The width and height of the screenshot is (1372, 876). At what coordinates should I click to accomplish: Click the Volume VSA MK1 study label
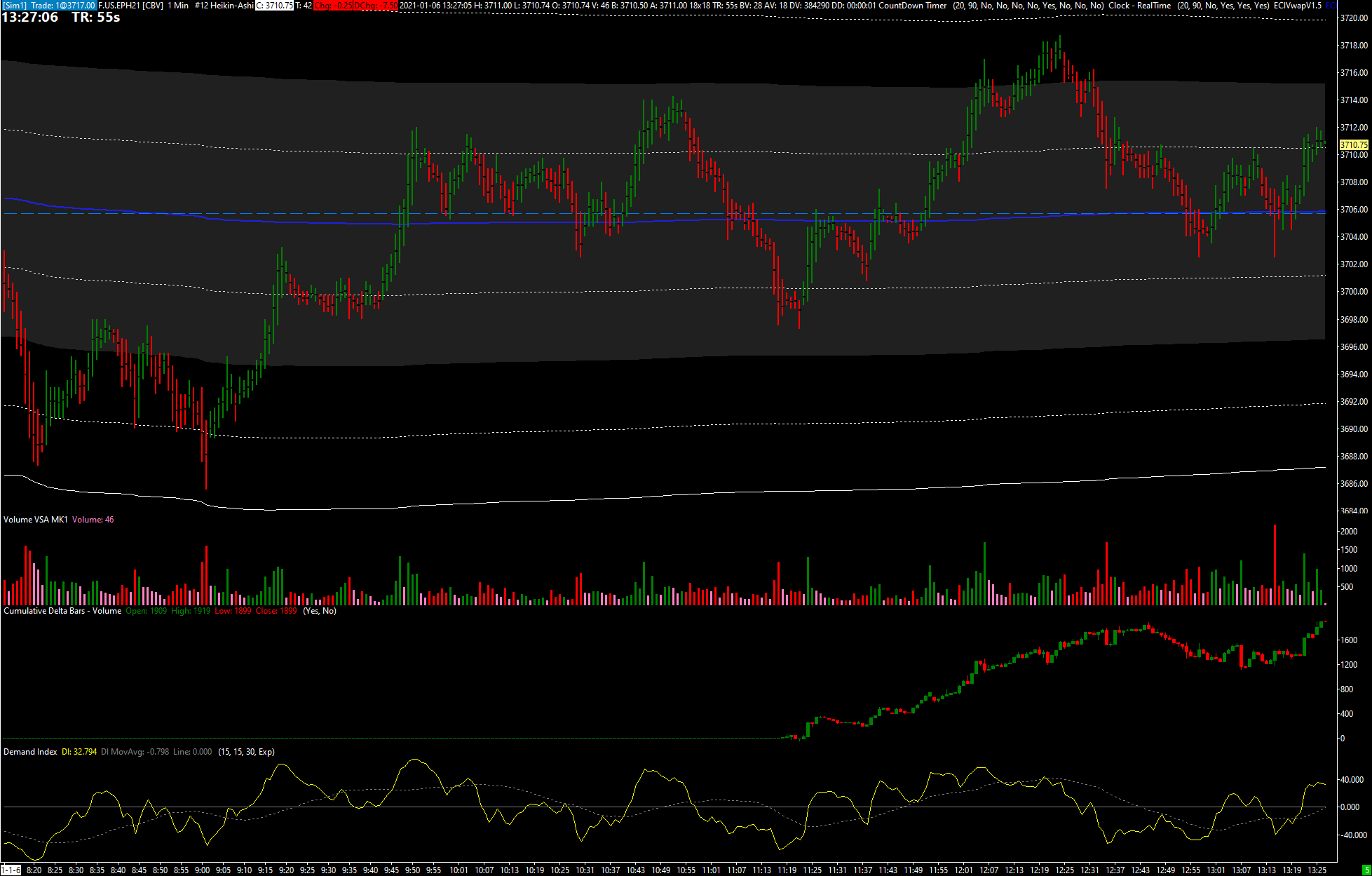35,520
